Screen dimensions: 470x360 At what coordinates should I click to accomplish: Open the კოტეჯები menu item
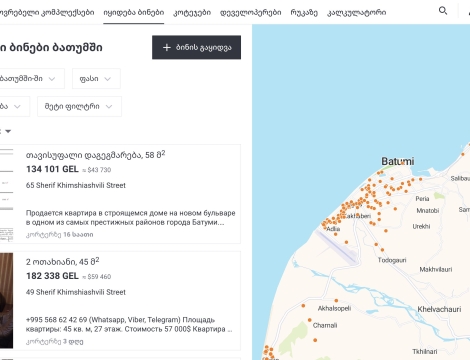coord(192,13)
